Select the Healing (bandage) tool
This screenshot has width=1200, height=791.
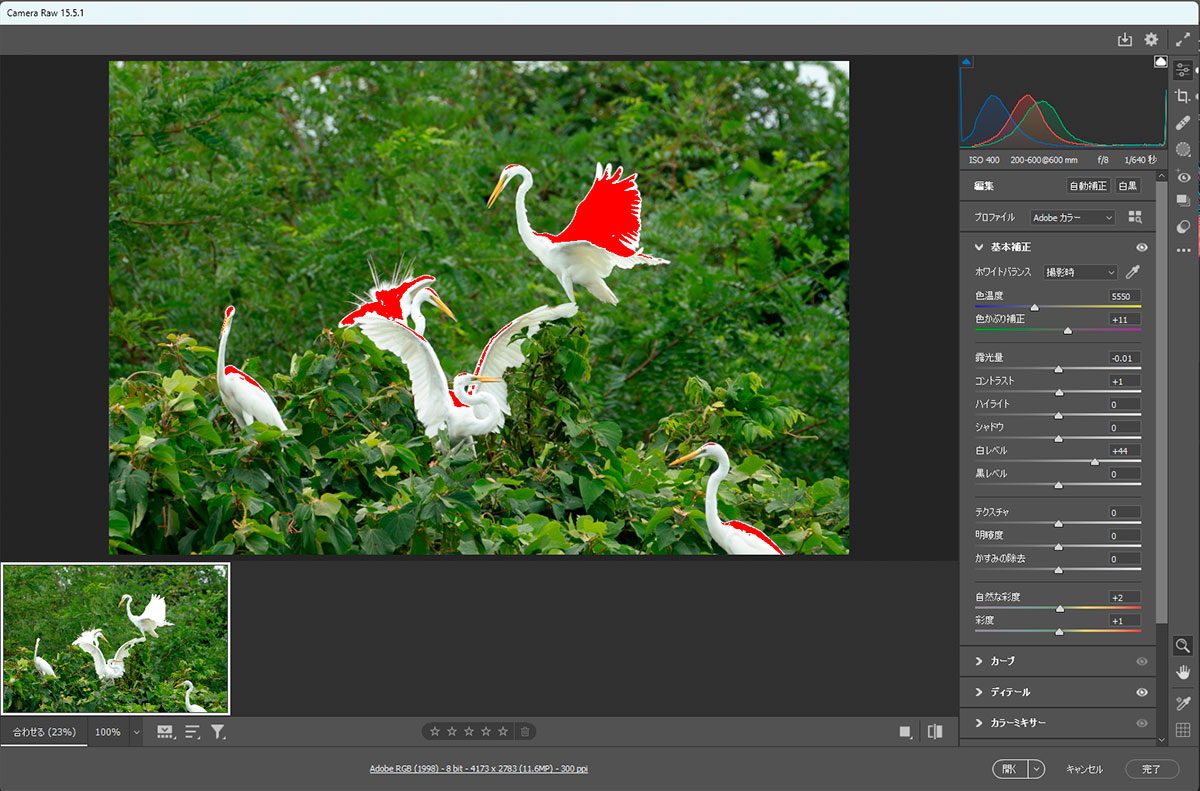tap(1183, 122)
